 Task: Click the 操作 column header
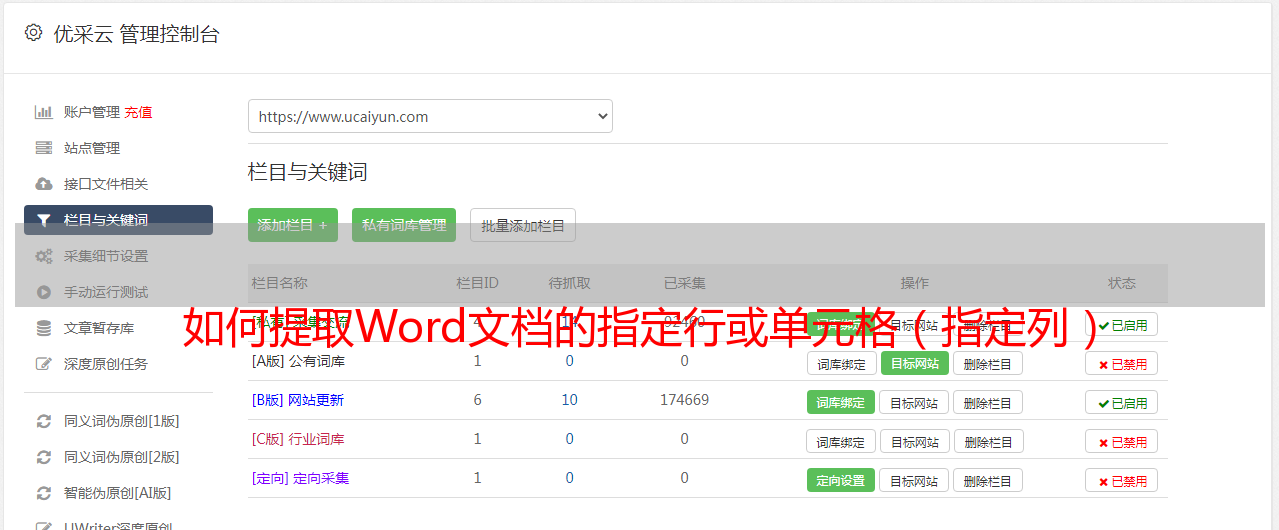[x=915, y=283]
